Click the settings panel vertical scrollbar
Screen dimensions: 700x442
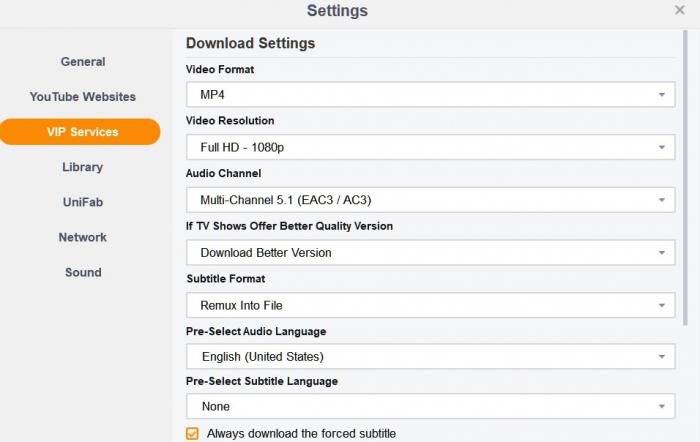pyautogui.click(x=684, y=180)
